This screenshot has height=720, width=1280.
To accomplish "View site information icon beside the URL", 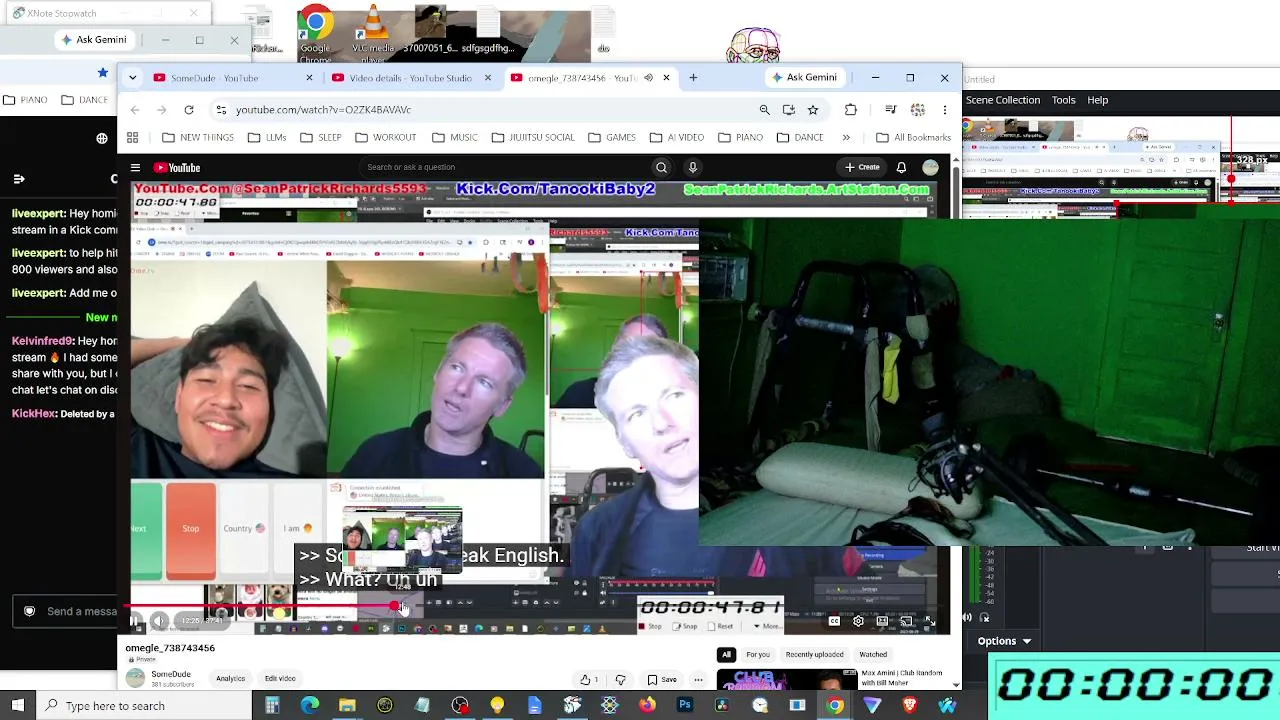I will pyautogui.click(x=221, y=110).
